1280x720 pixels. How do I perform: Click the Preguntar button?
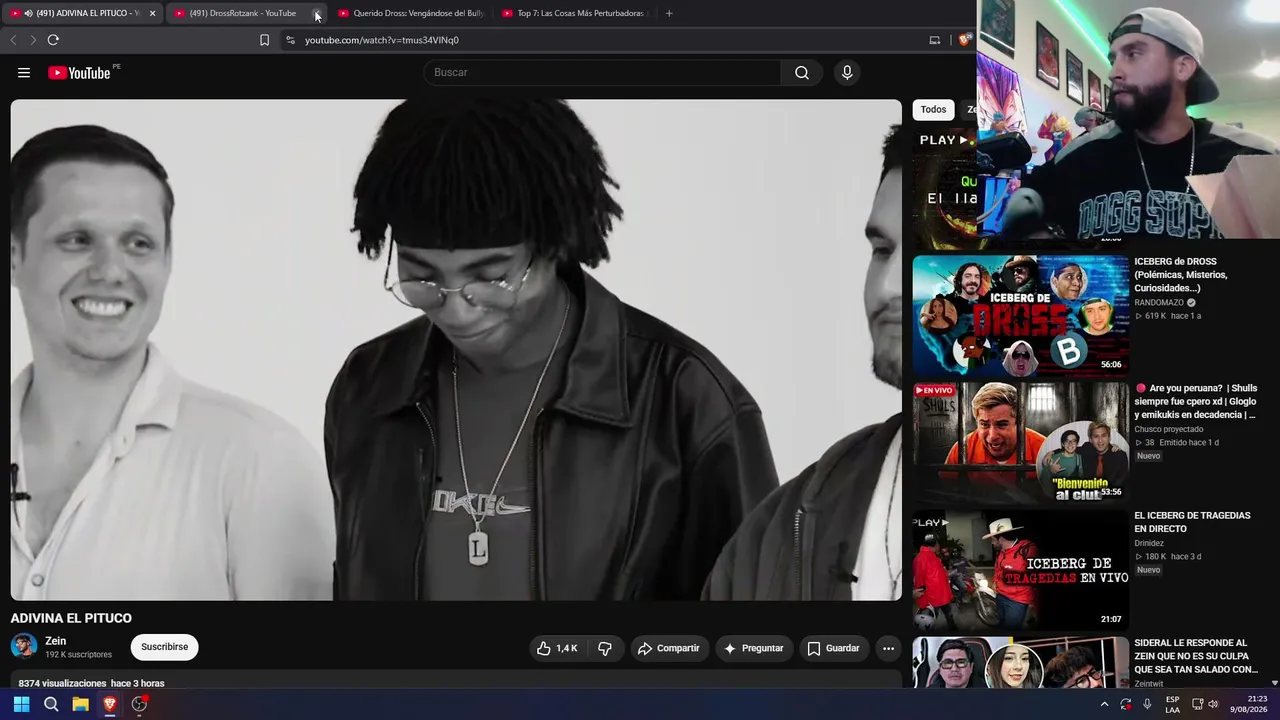pos(753,648)
